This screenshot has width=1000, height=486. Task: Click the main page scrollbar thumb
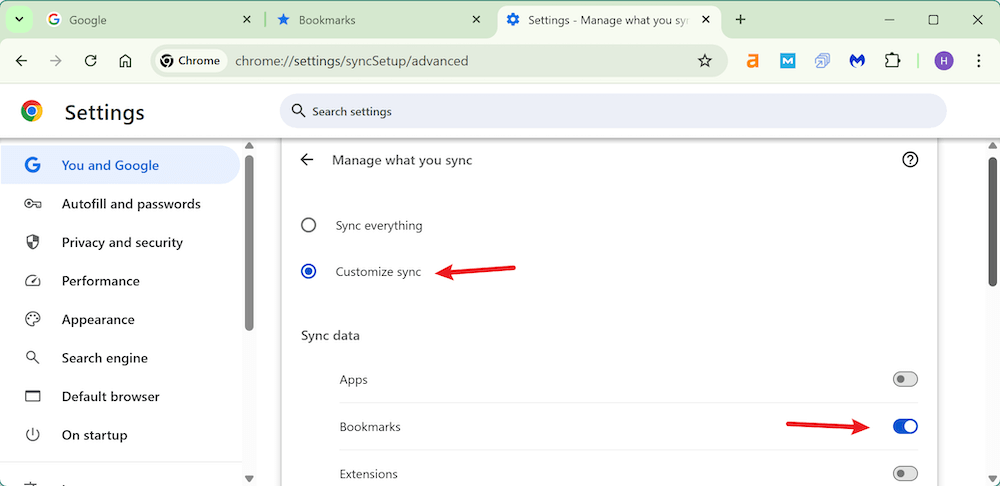click(x=993, y=220)
